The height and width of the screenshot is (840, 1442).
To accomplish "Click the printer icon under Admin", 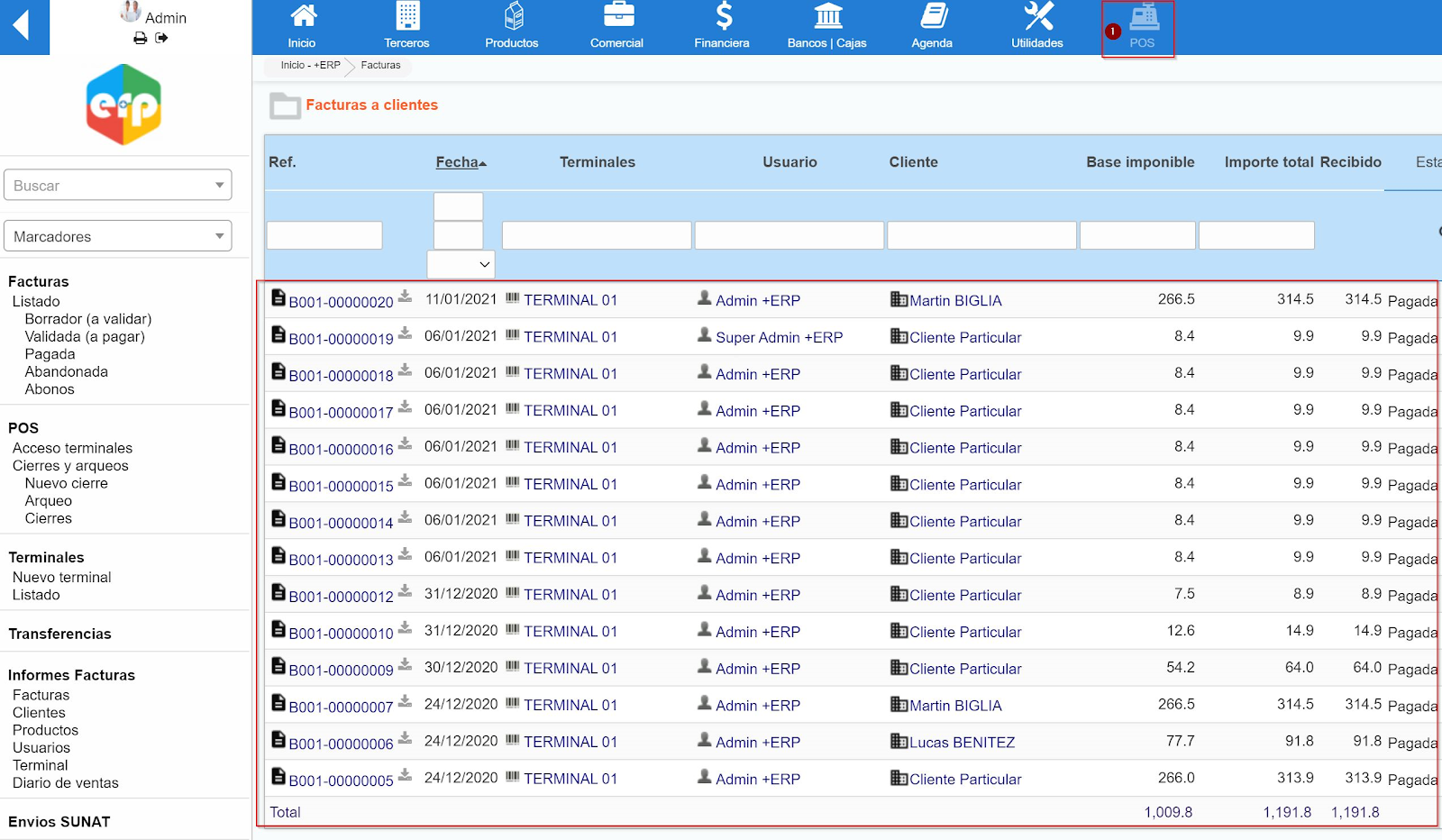I will (x=140, y=38).
